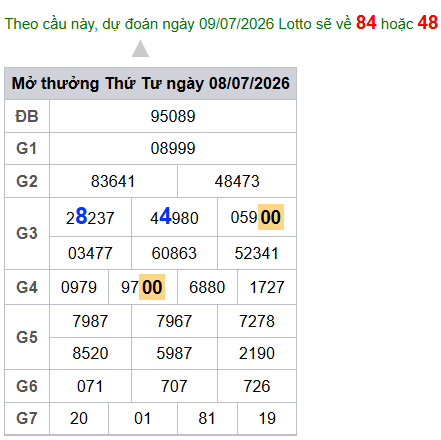Image resolution: width=441 pixels, height=440 pixels.
Task: Click G4 prize number 6880
Action: [x=207, y=287]
